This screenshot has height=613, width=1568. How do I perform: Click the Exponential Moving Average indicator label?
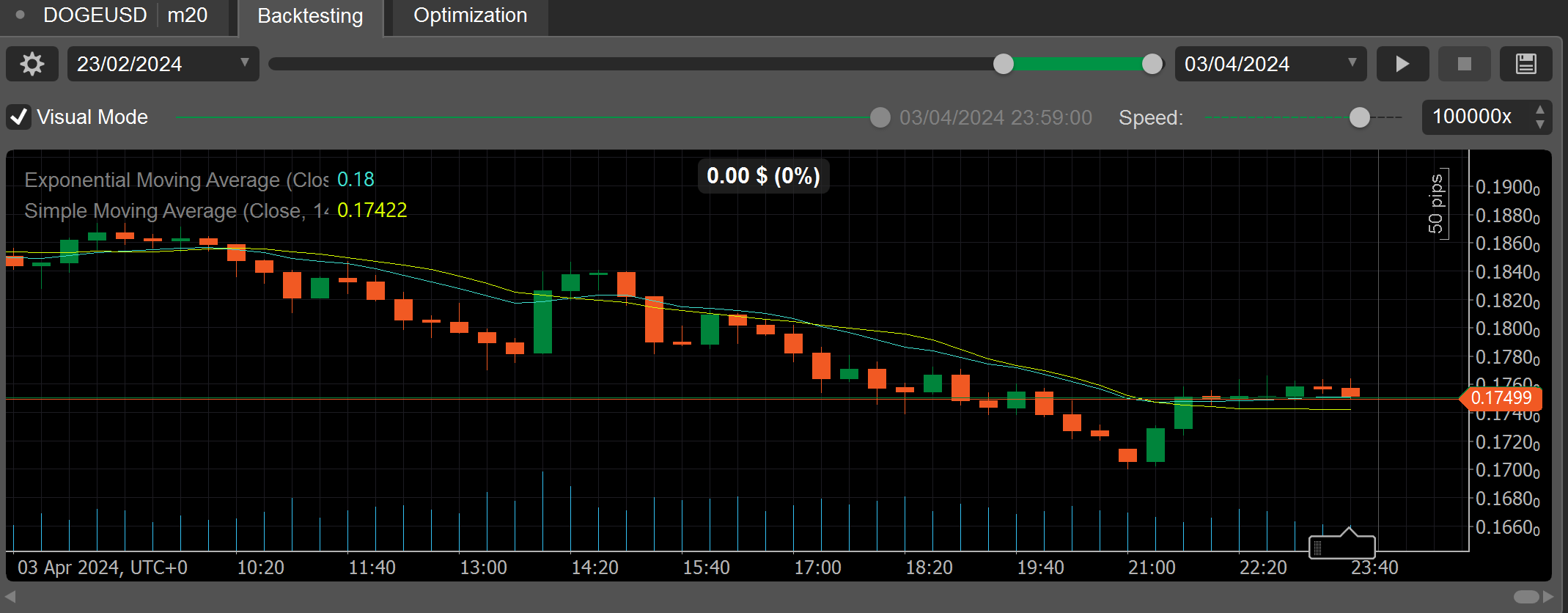pyautogui.click(x=176, y=180)
